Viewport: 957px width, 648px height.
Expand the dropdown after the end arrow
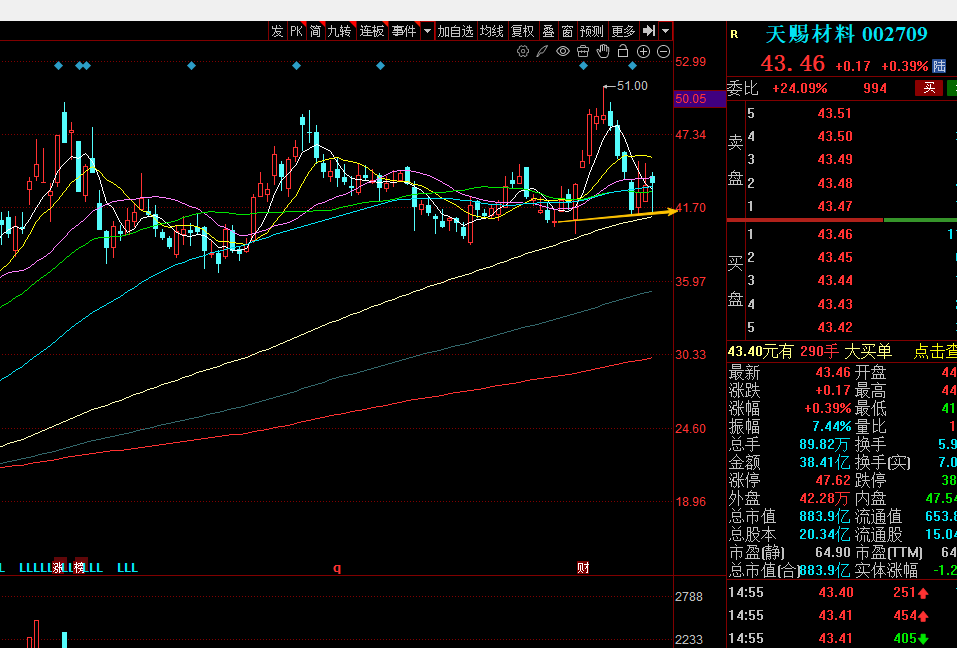click(x=665, y=31)
